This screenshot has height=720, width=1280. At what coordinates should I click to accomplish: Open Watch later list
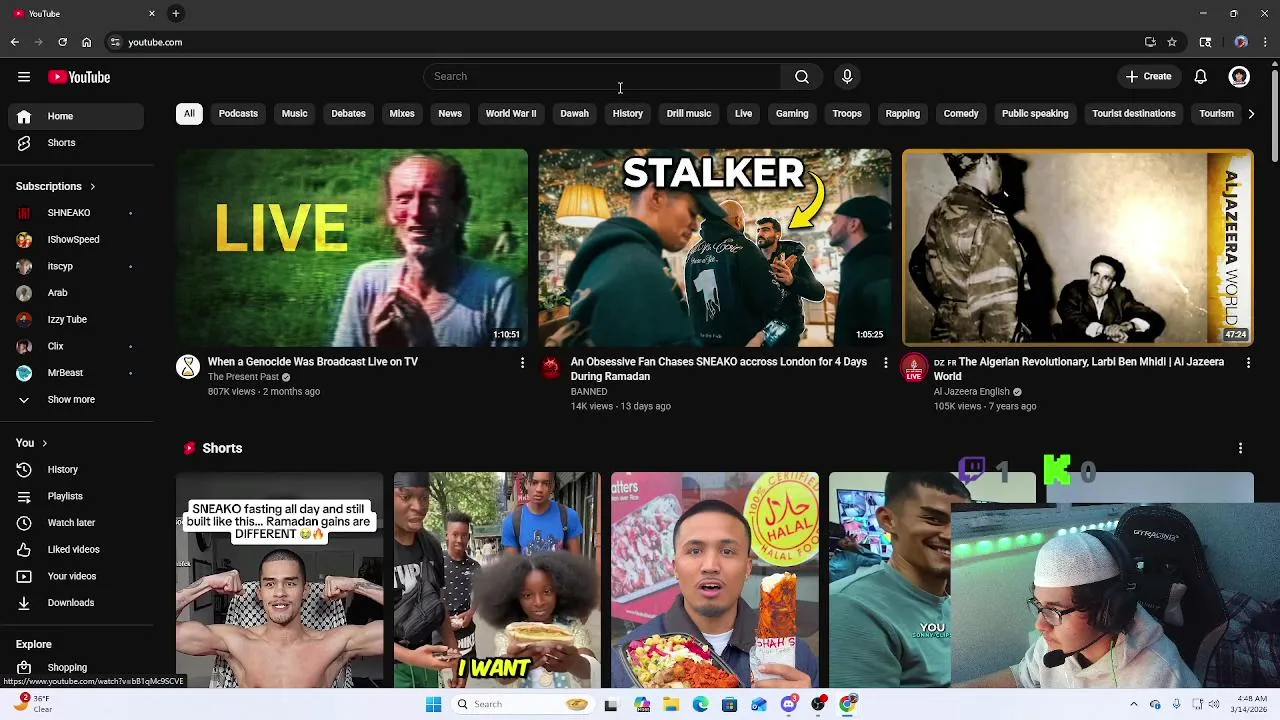click(x=77, y=523)
